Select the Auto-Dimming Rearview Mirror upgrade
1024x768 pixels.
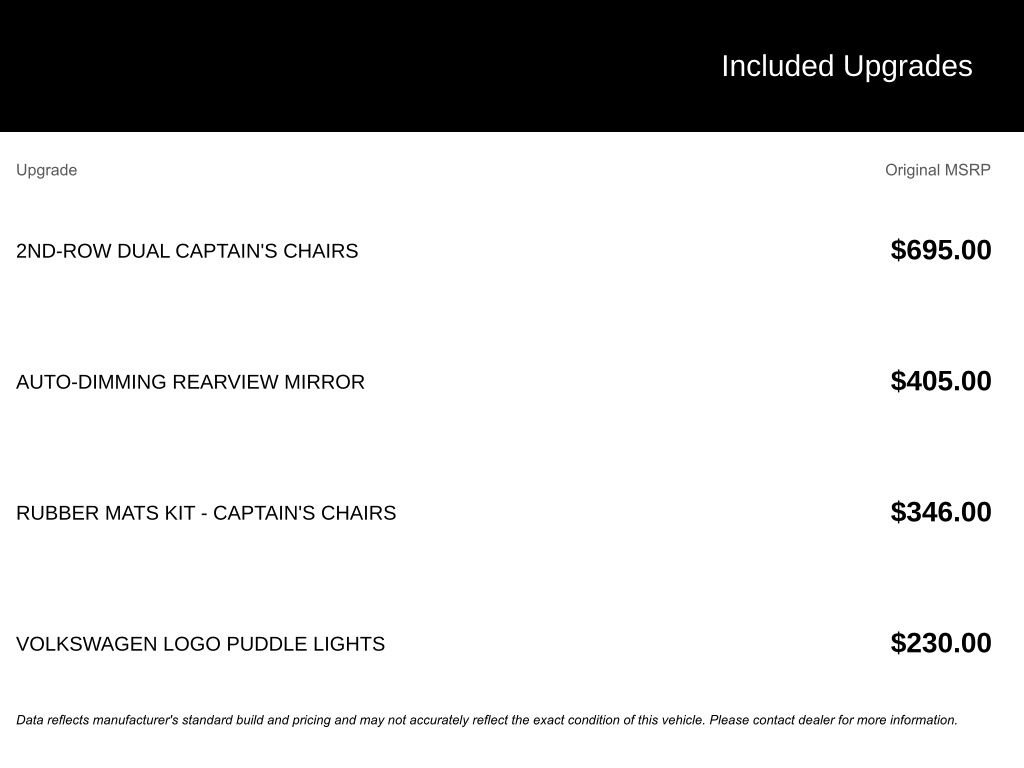(x=190, y=382)
